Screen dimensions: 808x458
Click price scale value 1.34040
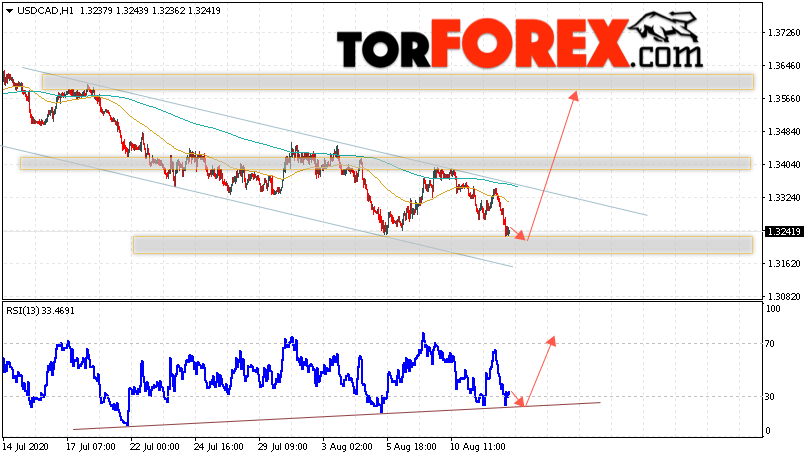(784, 164)
